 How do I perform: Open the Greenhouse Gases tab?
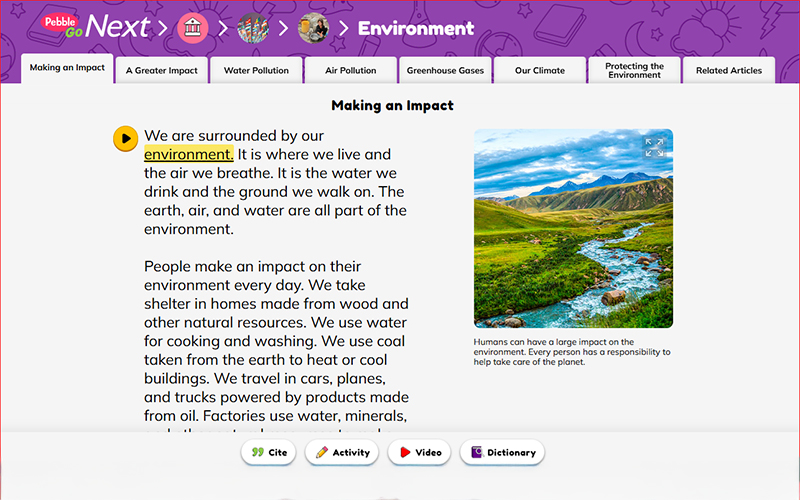[x=445, y=70]
